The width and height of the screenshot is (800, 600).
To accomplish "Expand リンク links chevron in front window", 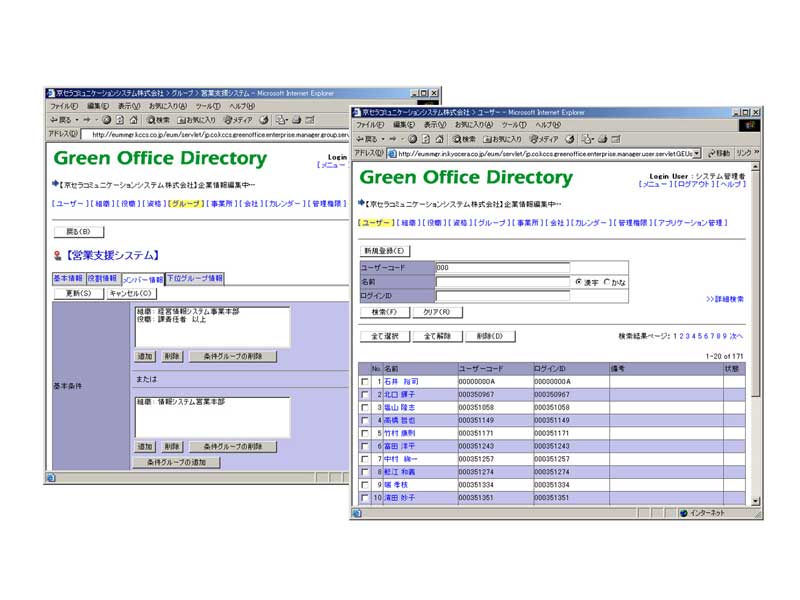I will pyautogui.click(x=757, y=153).
